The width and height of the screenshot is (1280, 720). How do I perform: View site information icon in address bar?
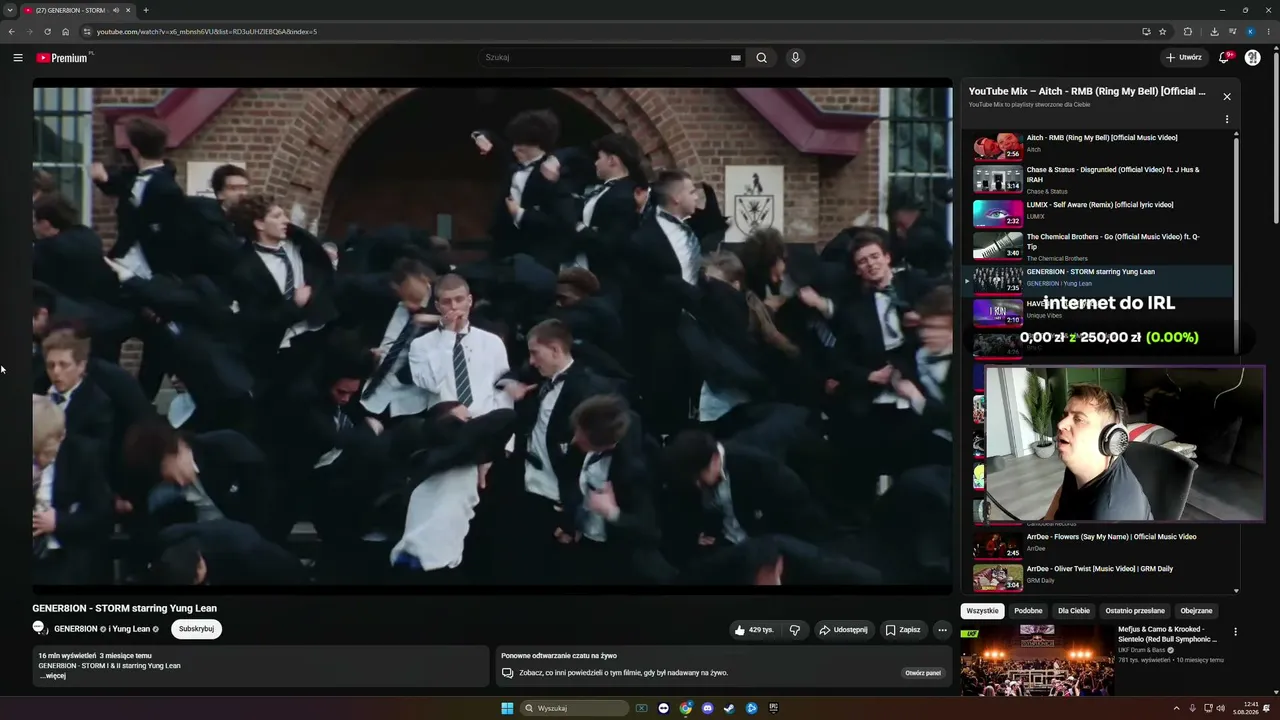pos(86,31)
